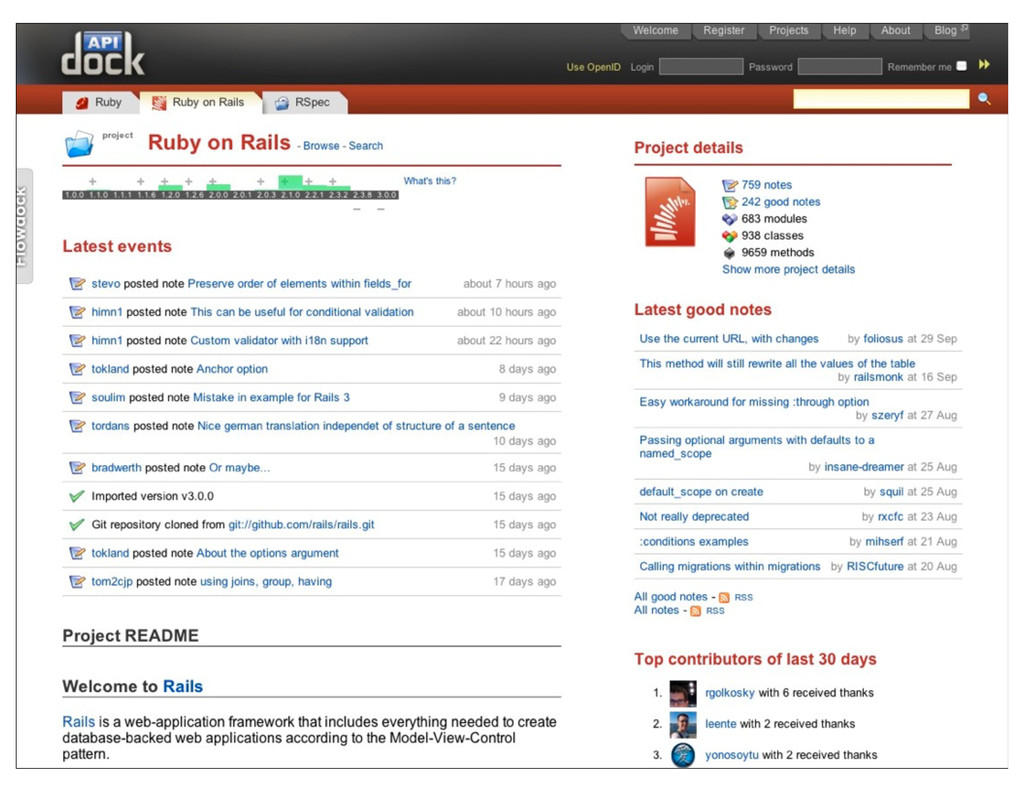Click the methods icon beside 9659 methods

tap(729, 253)
